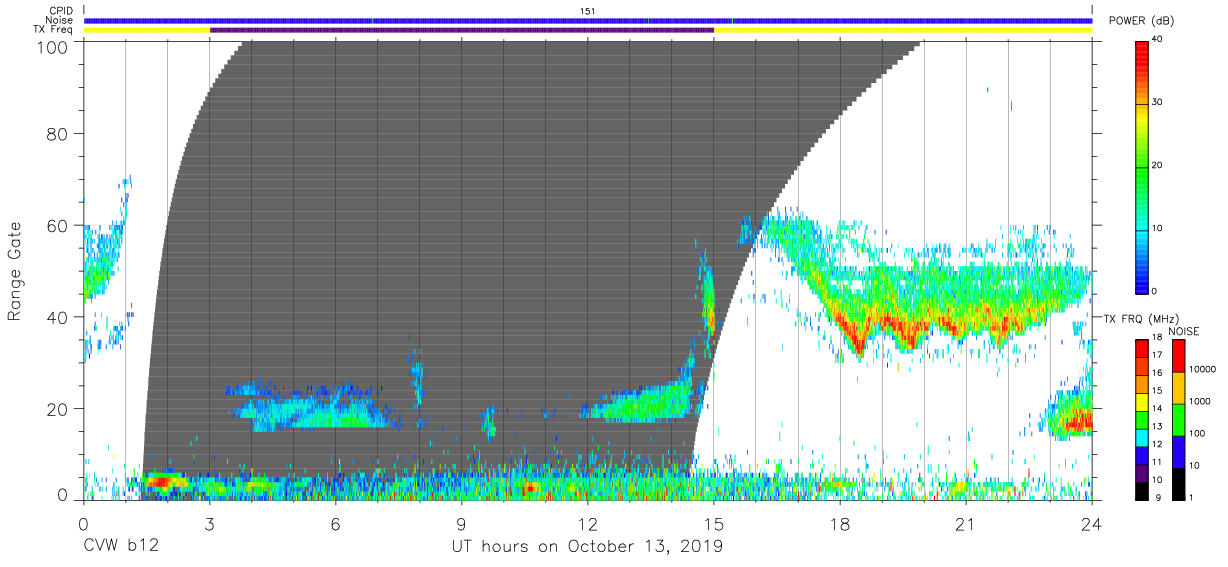Click the noise scale value '100'
Image resolution: width=1228 pixels, height=567 pixels.
[1198, 433]
